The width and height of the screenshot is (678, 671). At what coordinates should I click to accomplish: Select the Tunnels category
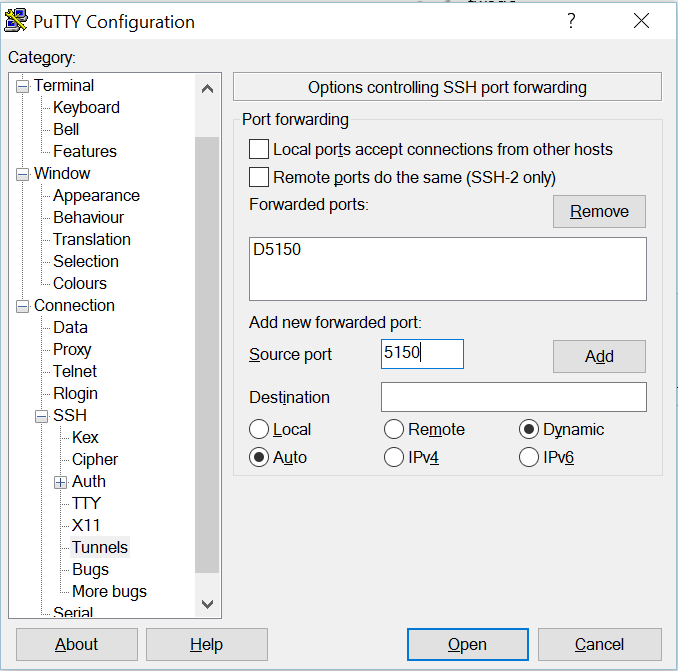coord(100,547)
